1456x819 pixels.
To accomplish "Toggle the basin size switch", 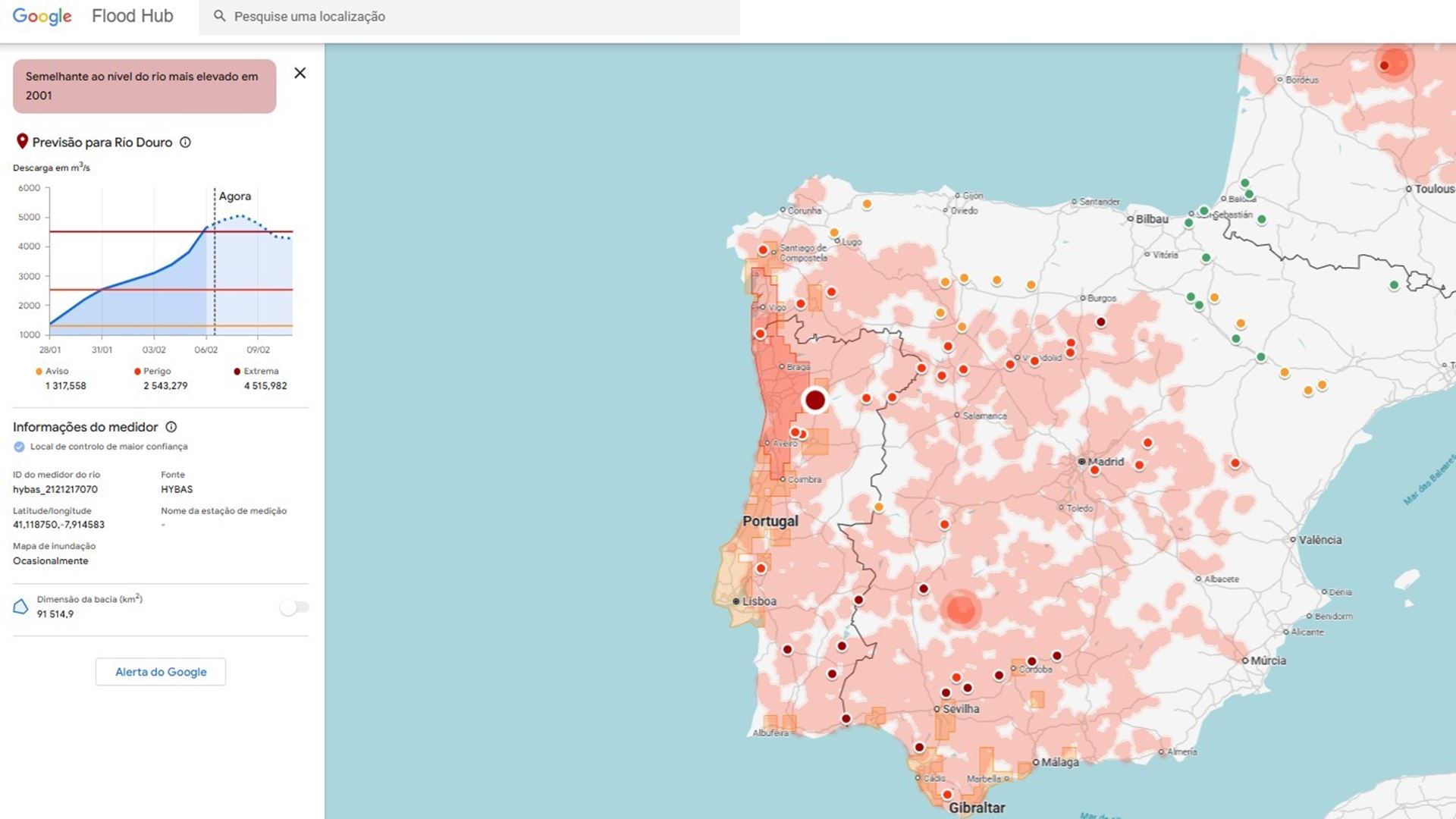I will coord(294,607).
